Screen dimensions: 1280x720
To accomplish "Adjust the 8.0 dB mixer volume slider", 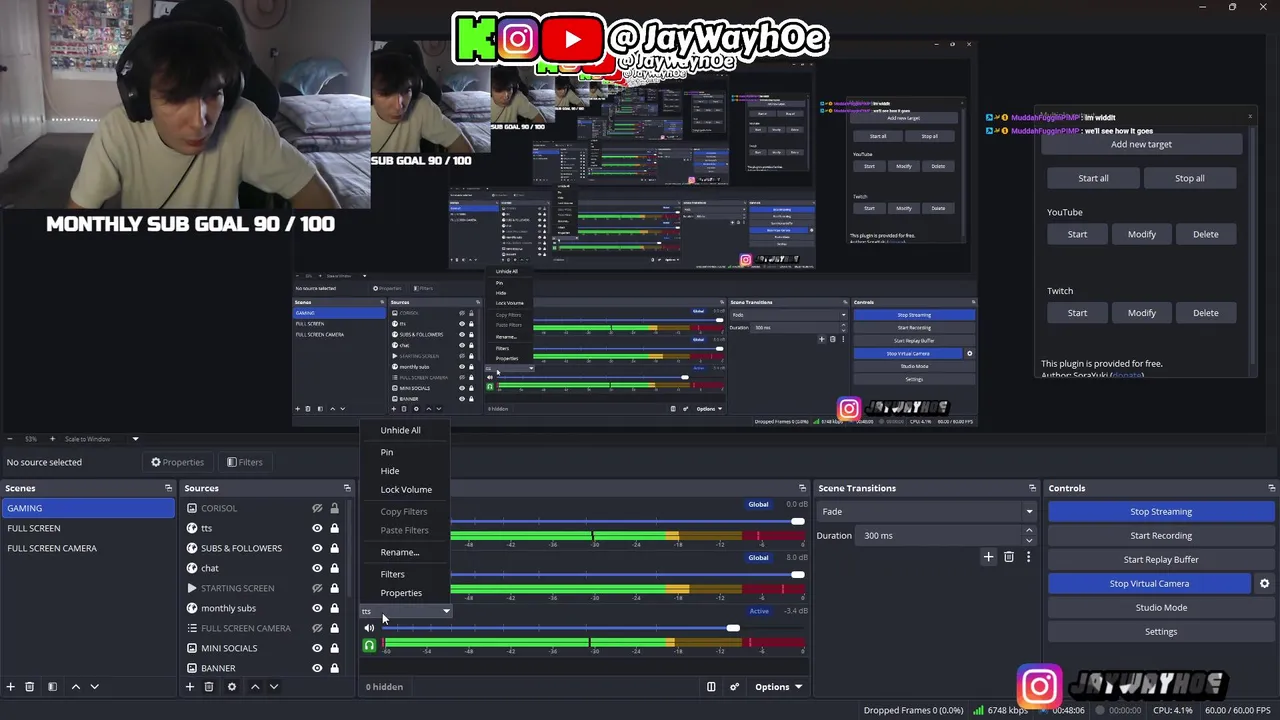I will pos(797,574).
